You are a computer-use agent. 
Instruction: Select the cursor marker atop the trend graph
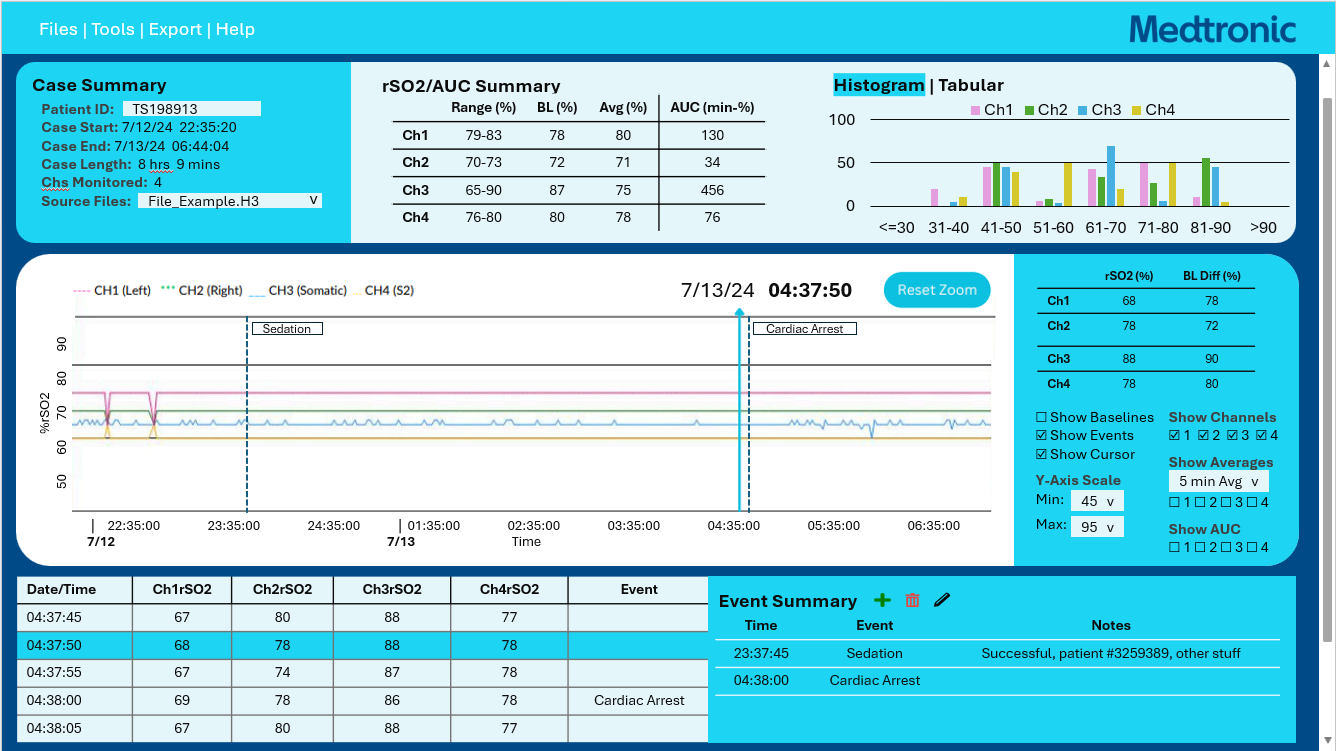(739, 313)
